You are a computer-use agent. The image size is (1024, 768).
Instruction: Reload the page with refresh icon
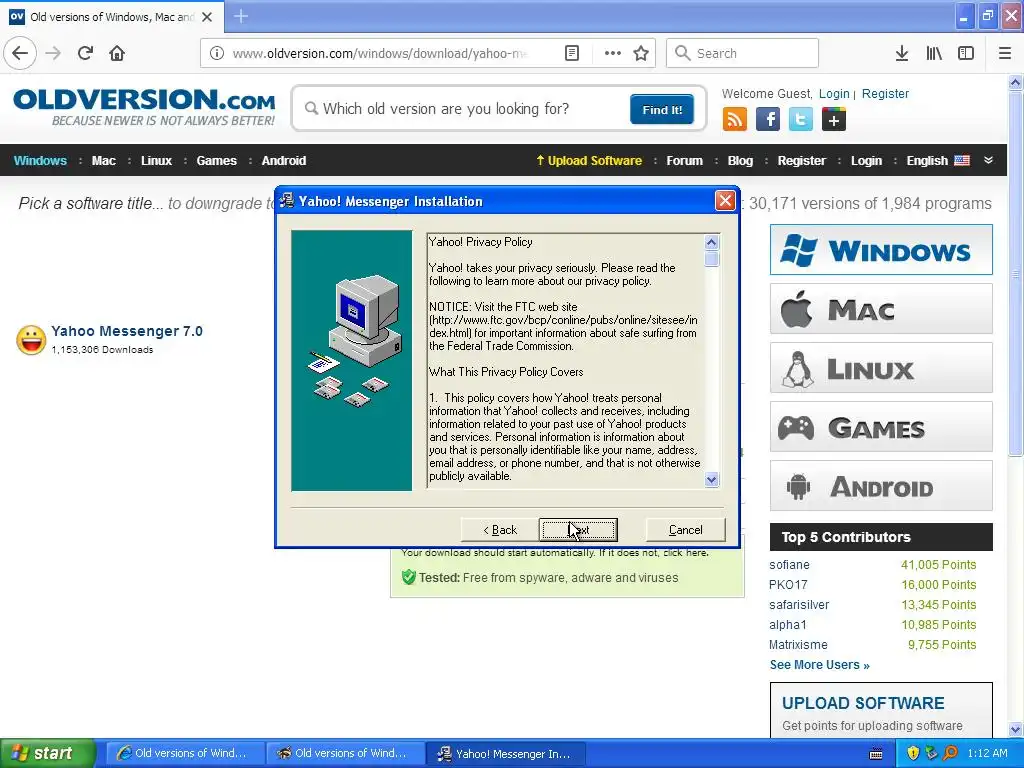pyautogui.click(x=86, y=53)
